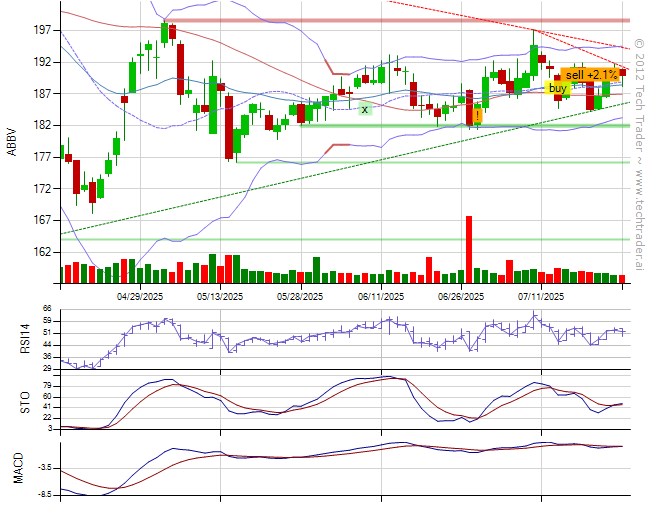657x514 pixels.
Task: Select the green "x" marker on chart
Action: (x=365, y=109)
